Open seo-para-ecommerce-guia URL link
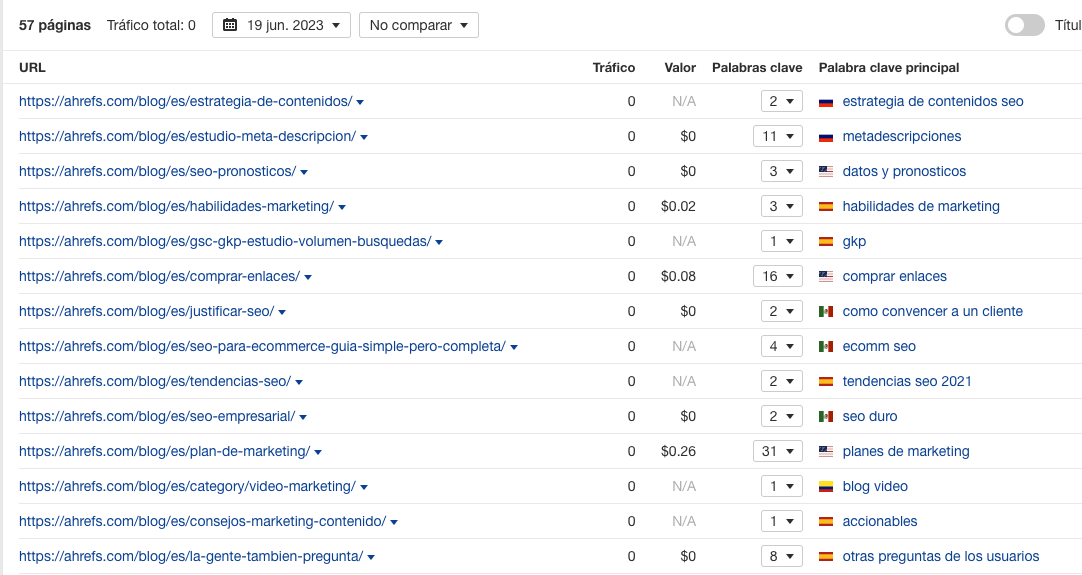This screenshot has height=575, width=1082. point(262,347)
